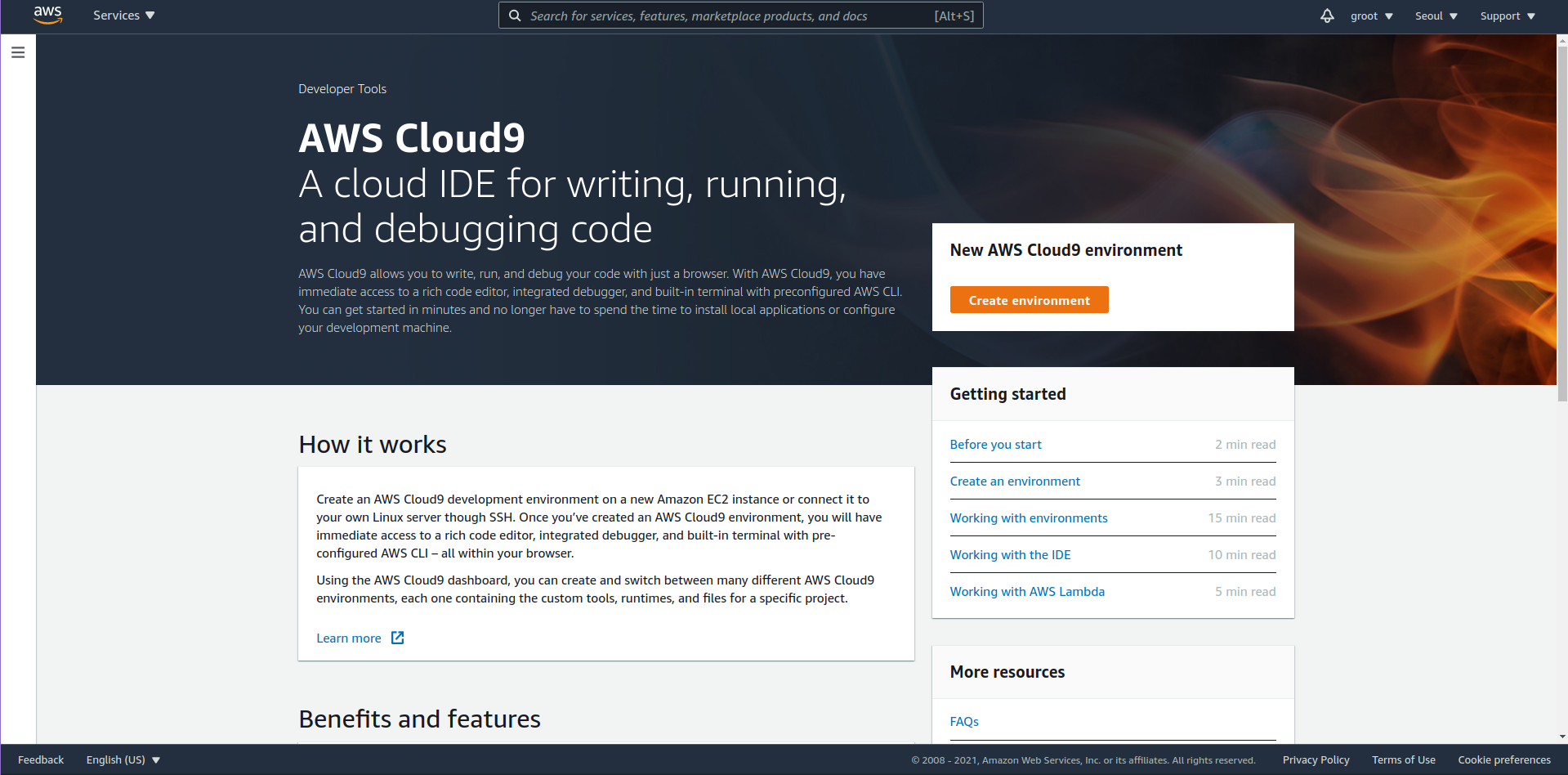Open the Seoul region selector
Screen dimensions: 1568x775
pos(1436,16)
